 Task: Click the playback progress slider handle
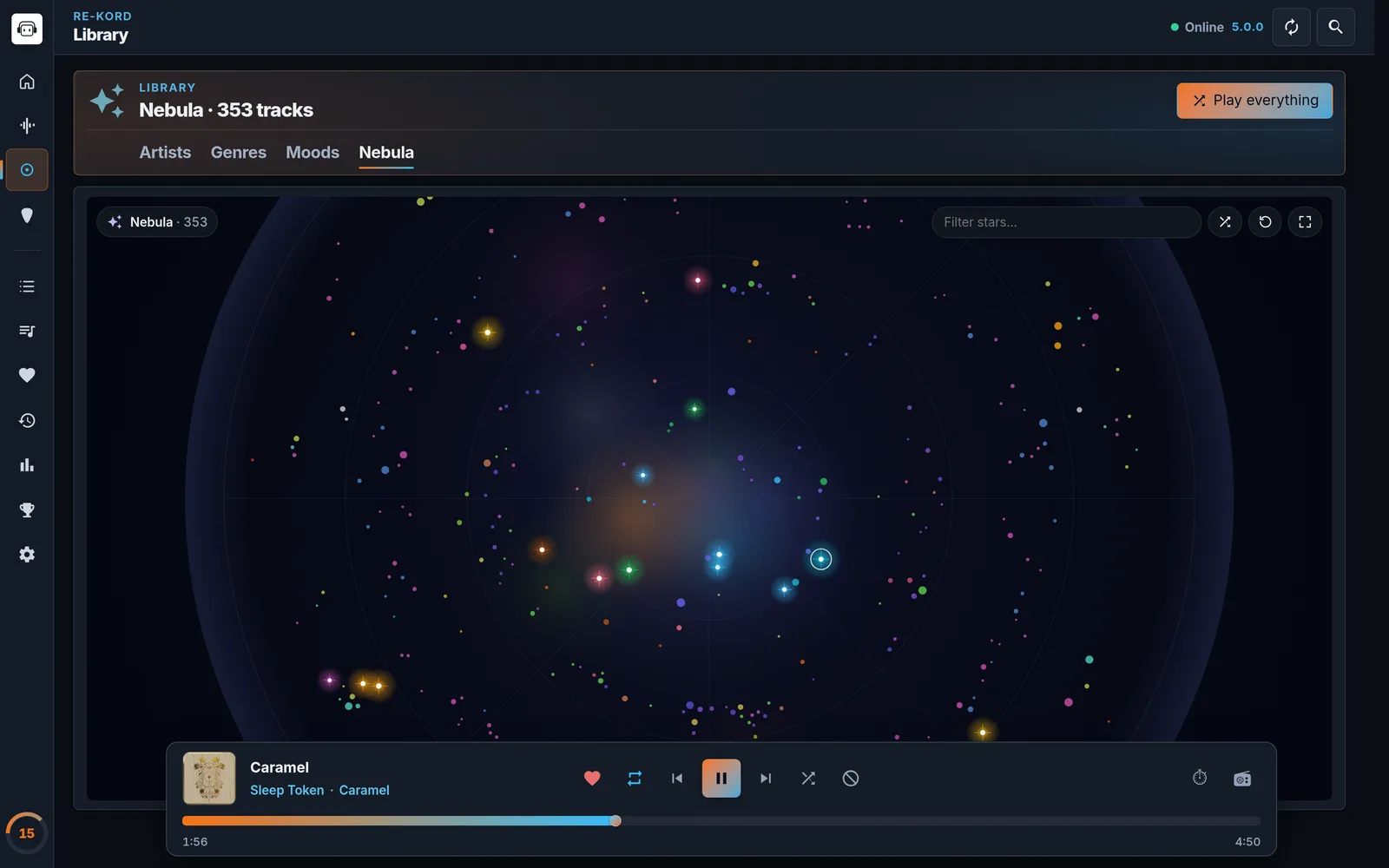(x=616, y=821)
